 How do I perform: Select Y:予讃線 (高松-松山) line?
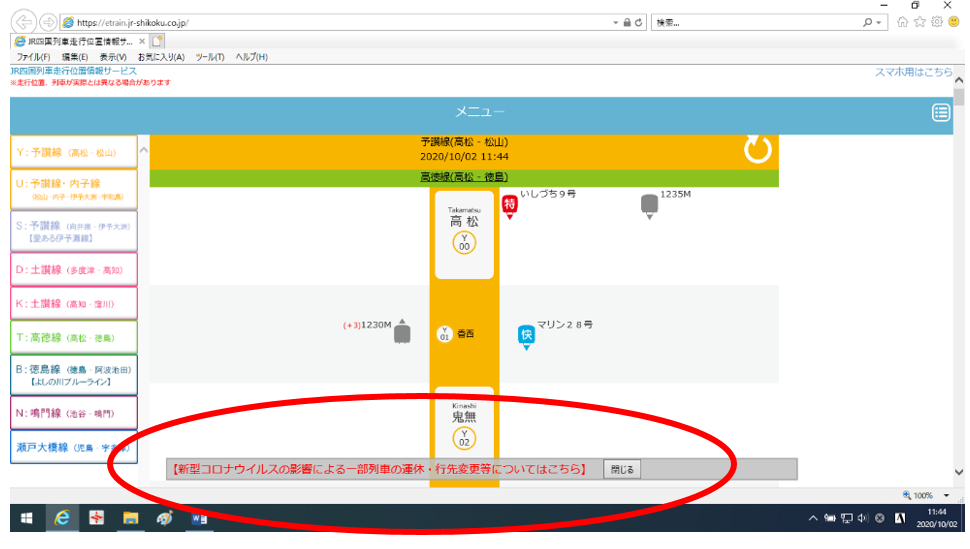(x=74, y=152)
